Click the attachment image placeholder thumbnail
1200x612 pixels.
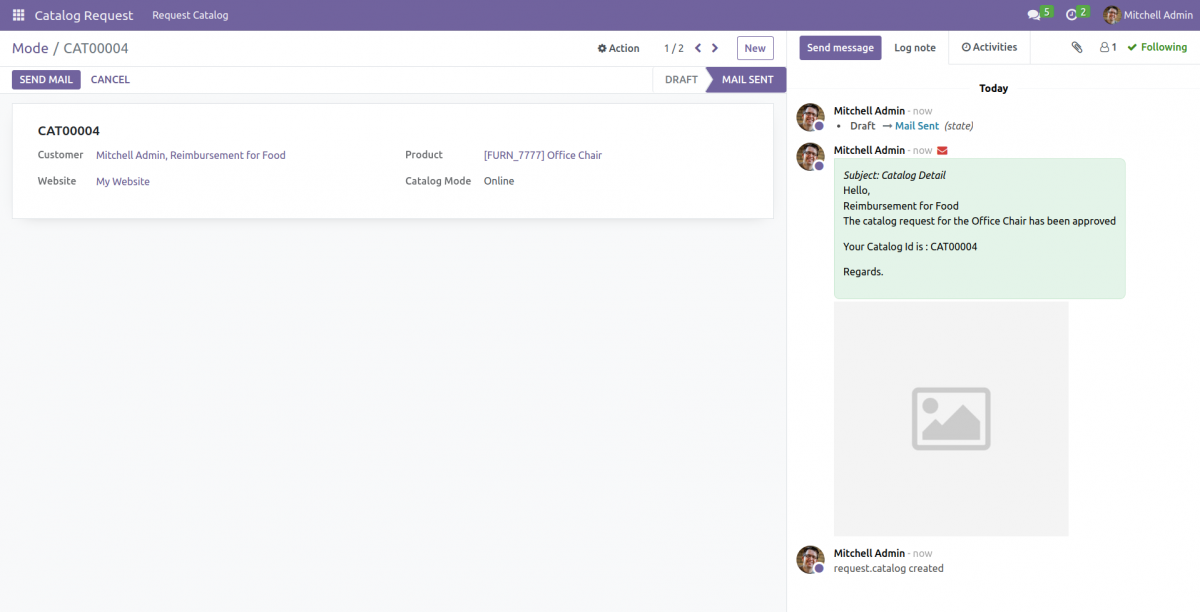tap(950, 418)
